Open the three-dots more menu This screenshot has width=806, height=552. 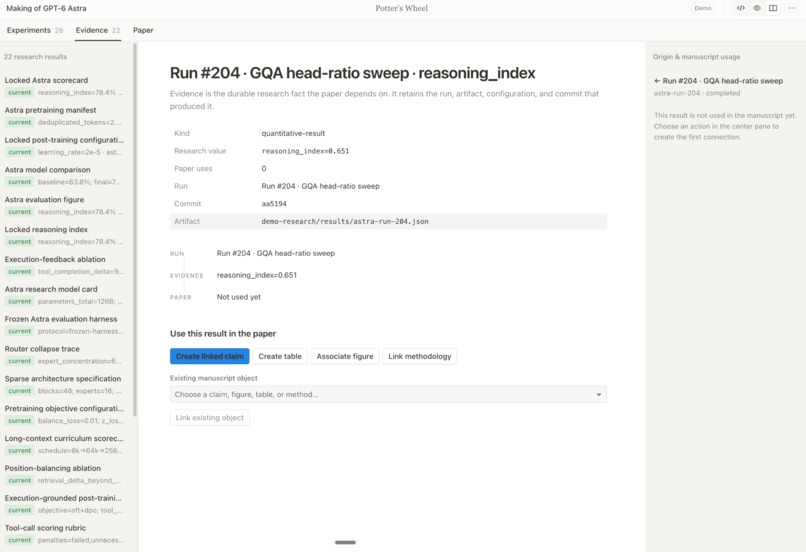coord(792,8)
